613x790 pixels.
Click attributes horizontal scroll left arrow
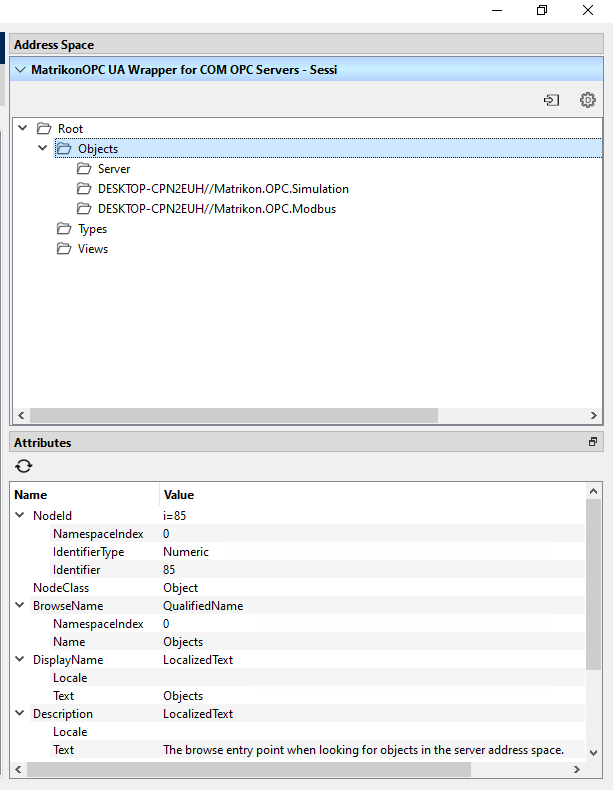[18, 769]
